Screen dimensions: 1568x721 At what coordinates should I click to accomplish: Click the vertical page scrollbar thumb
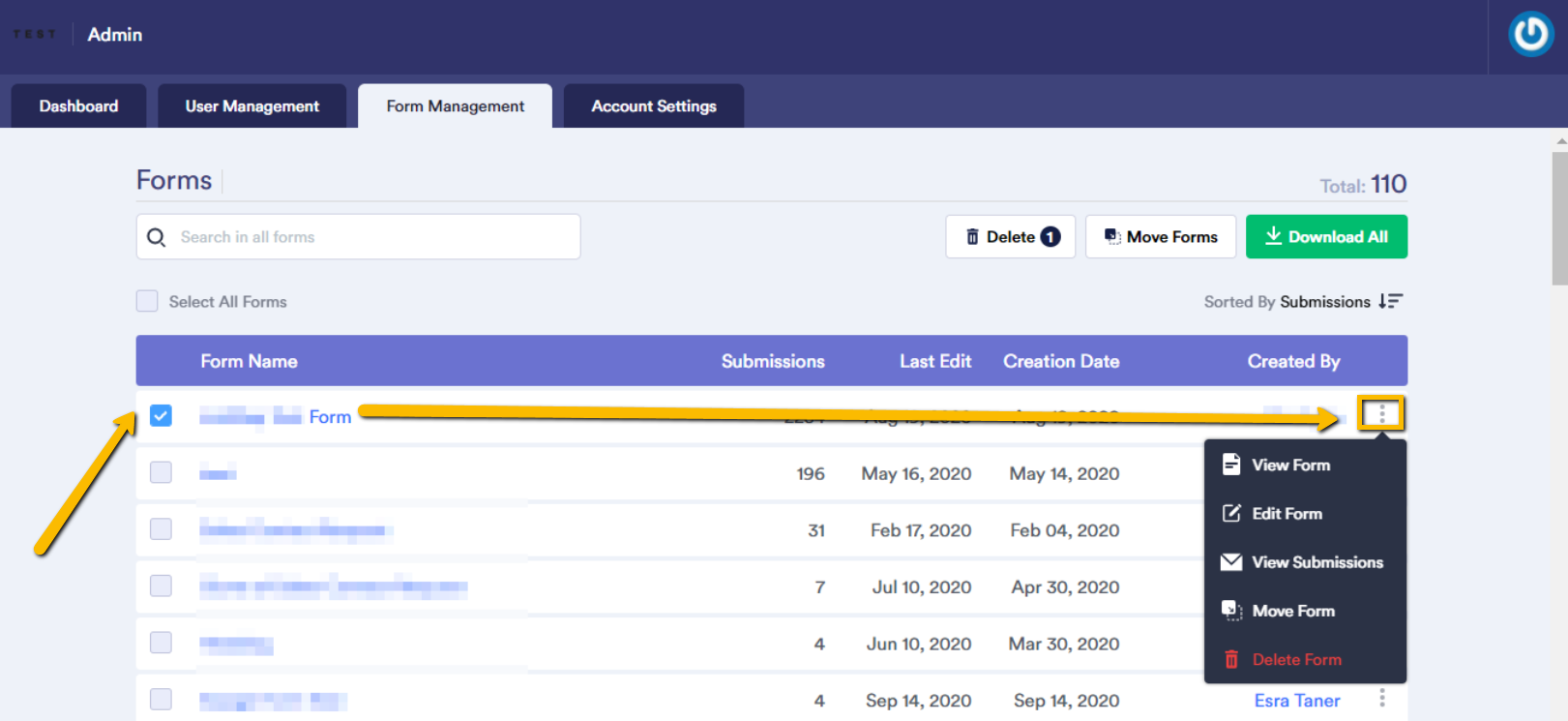point(1559,218)
